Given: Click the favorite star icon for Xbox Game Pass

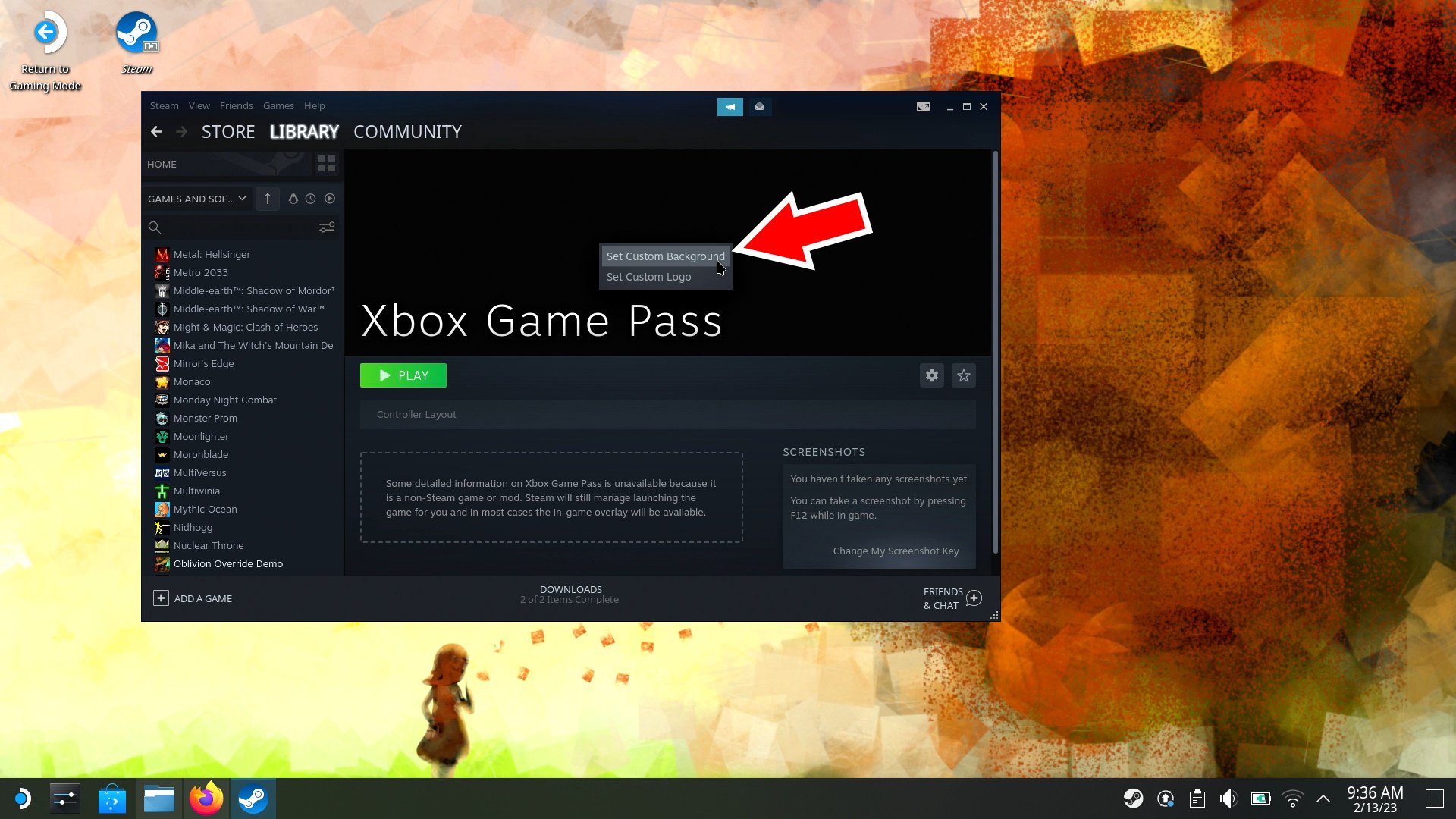Looking at the screenshot, I should click(963, 376).
